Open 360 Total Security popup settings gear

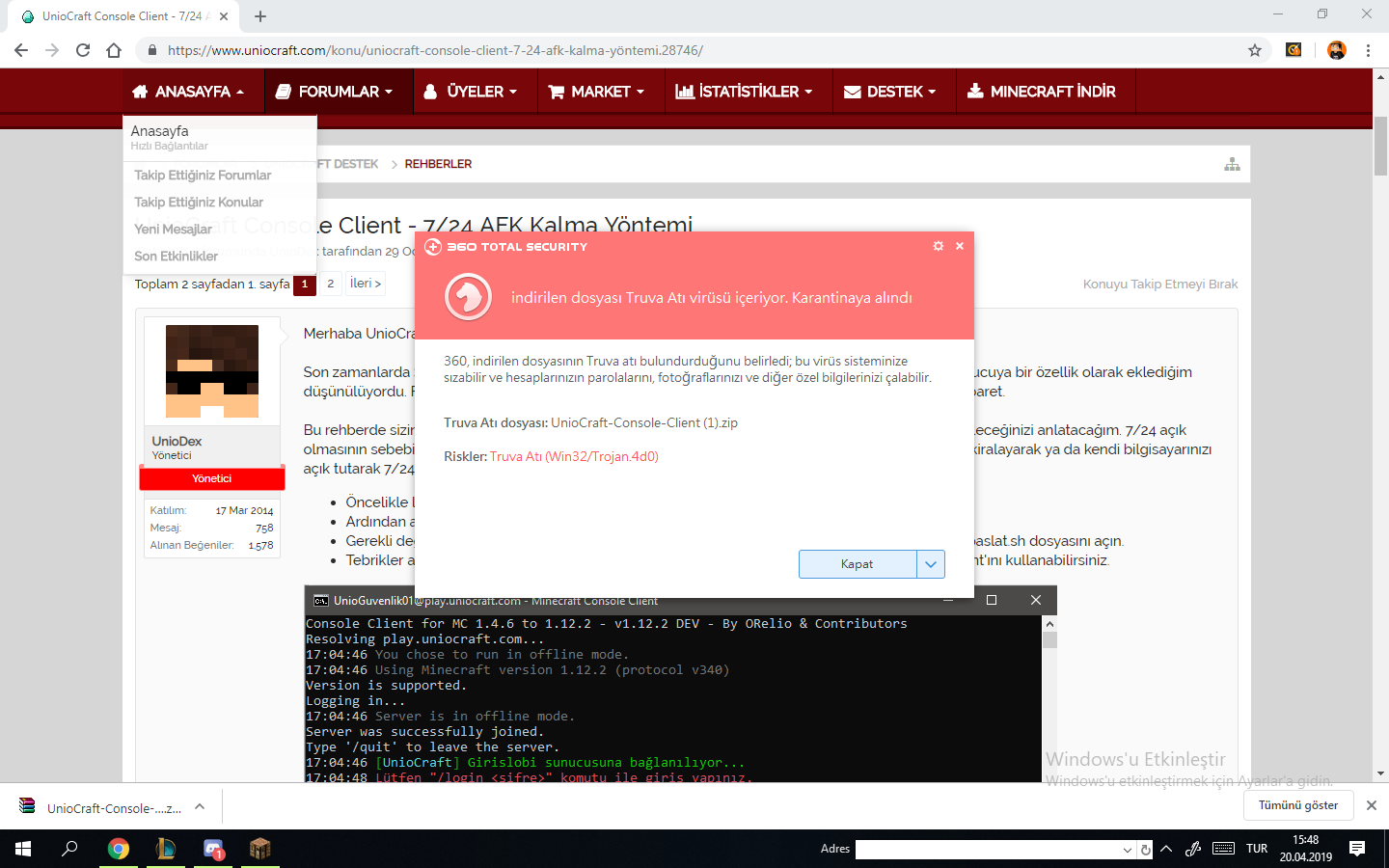pyautogui.click(x=938, y=246)
